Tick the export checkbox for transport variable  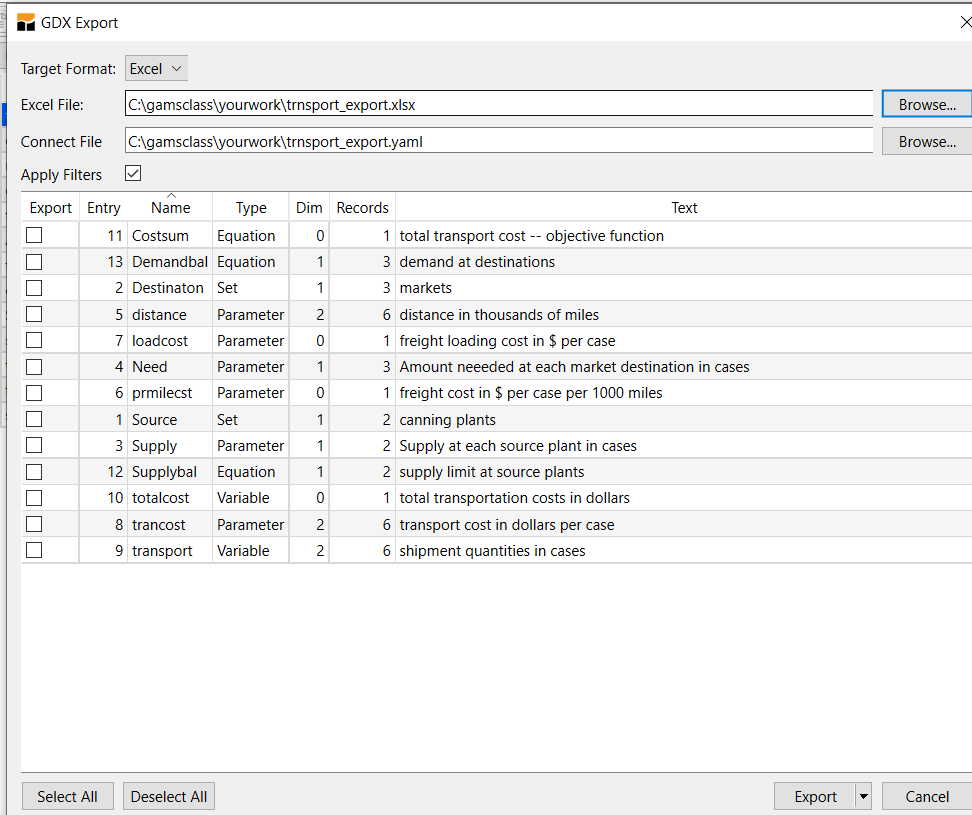(35, 550)
